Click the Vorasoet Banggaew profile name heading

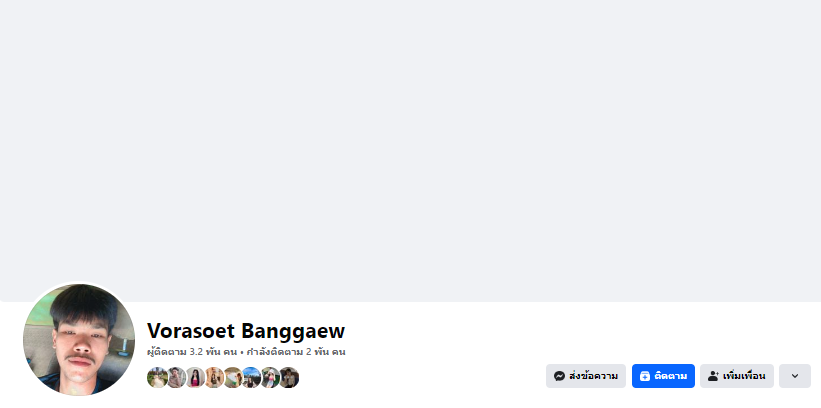pos(246,331)
